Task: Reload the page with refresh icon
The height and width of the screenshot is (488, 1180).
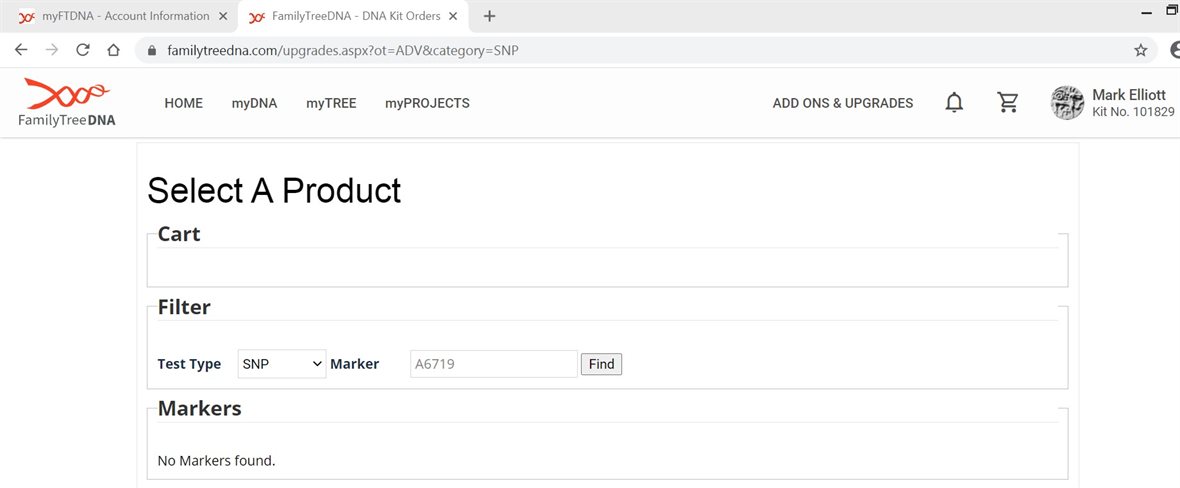Action: tap(83, 50)
